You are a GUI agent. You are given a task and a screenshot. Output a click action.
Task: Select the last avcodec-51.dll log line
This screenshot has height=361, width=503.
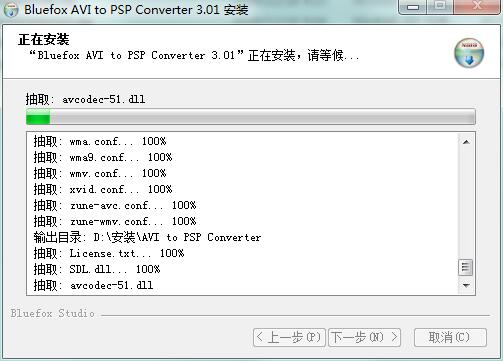click(x=93, y=285)
